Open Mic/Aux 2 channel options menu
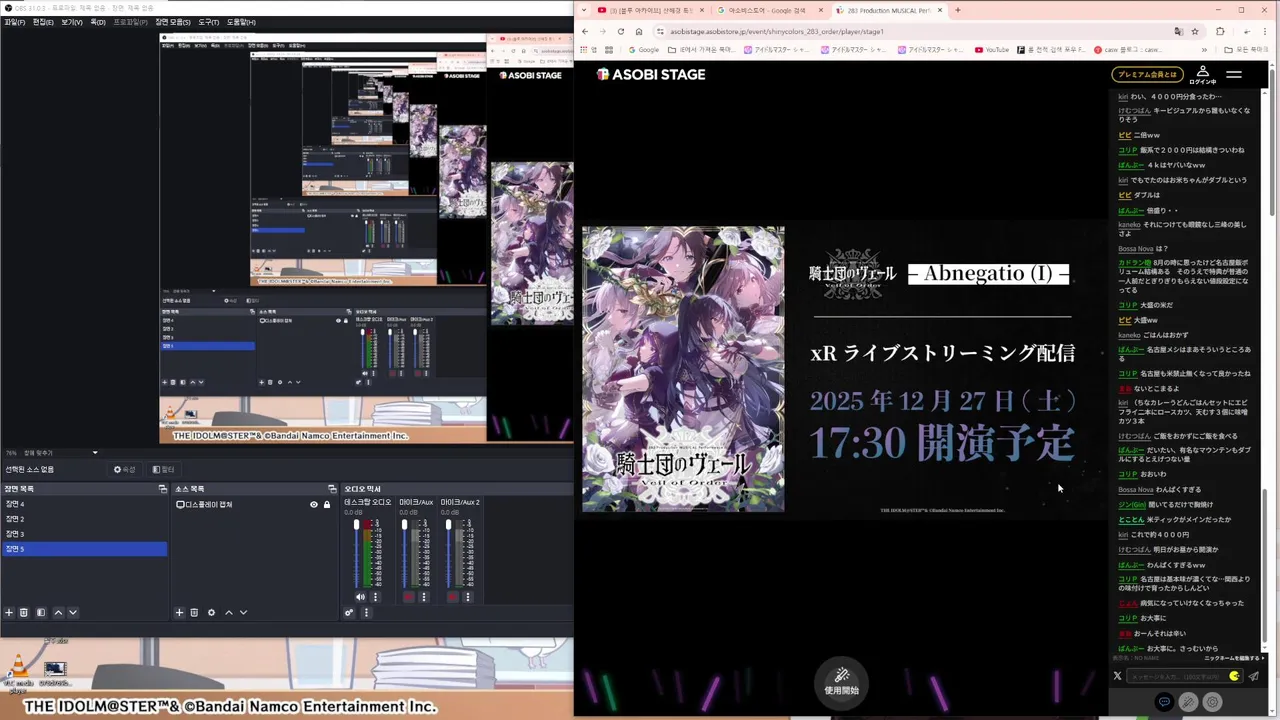 click(468, 597)
